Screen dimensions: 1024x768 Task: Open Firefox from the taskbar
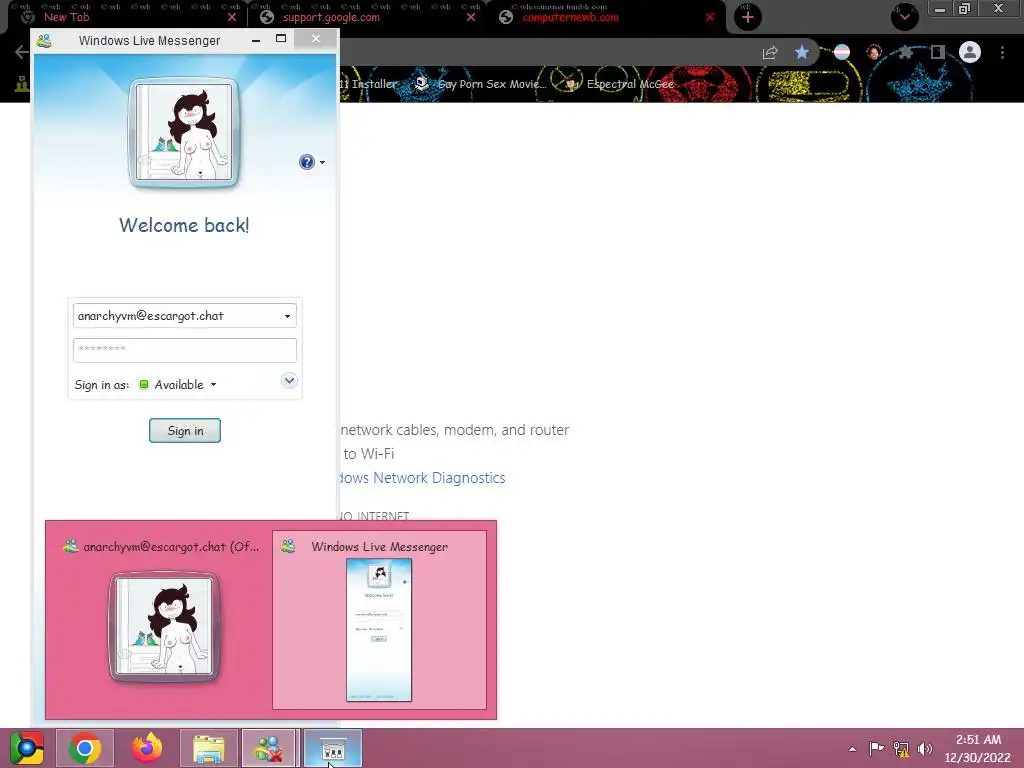(x=147, y=748)
